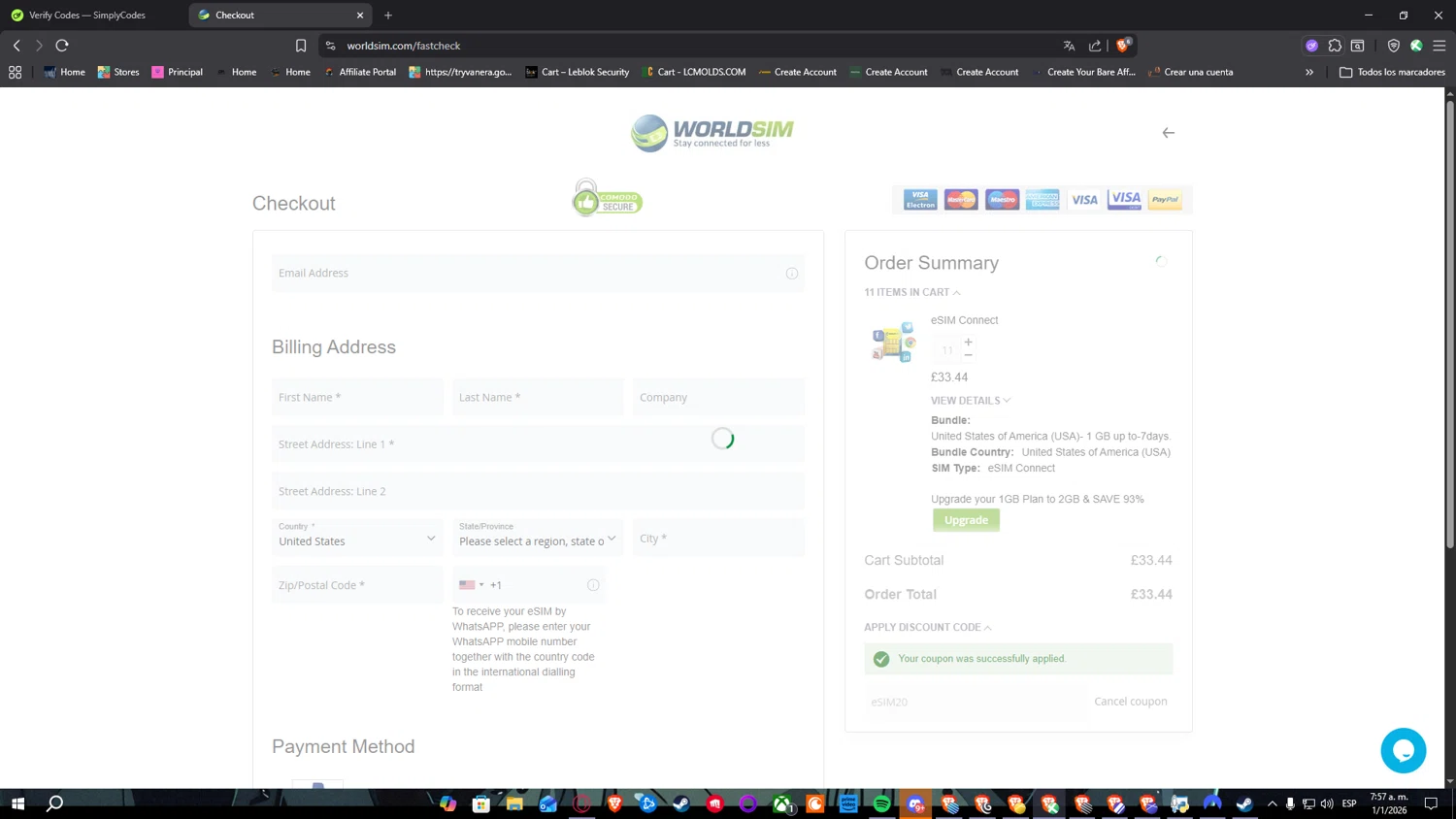Click Cancel coupon
This screenshot has width=1456, height=819.
tap(1131, 702)
